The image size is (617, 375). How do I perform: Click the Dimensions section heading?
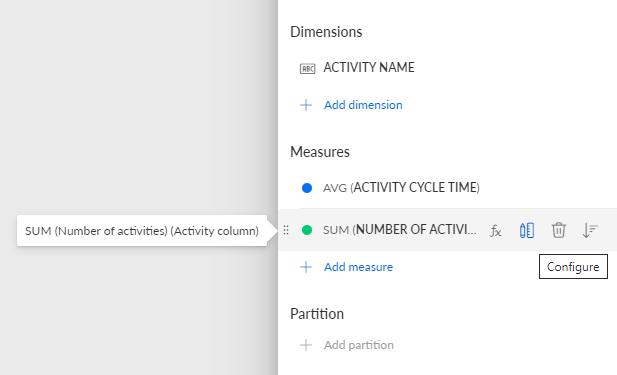pos(326,32)
